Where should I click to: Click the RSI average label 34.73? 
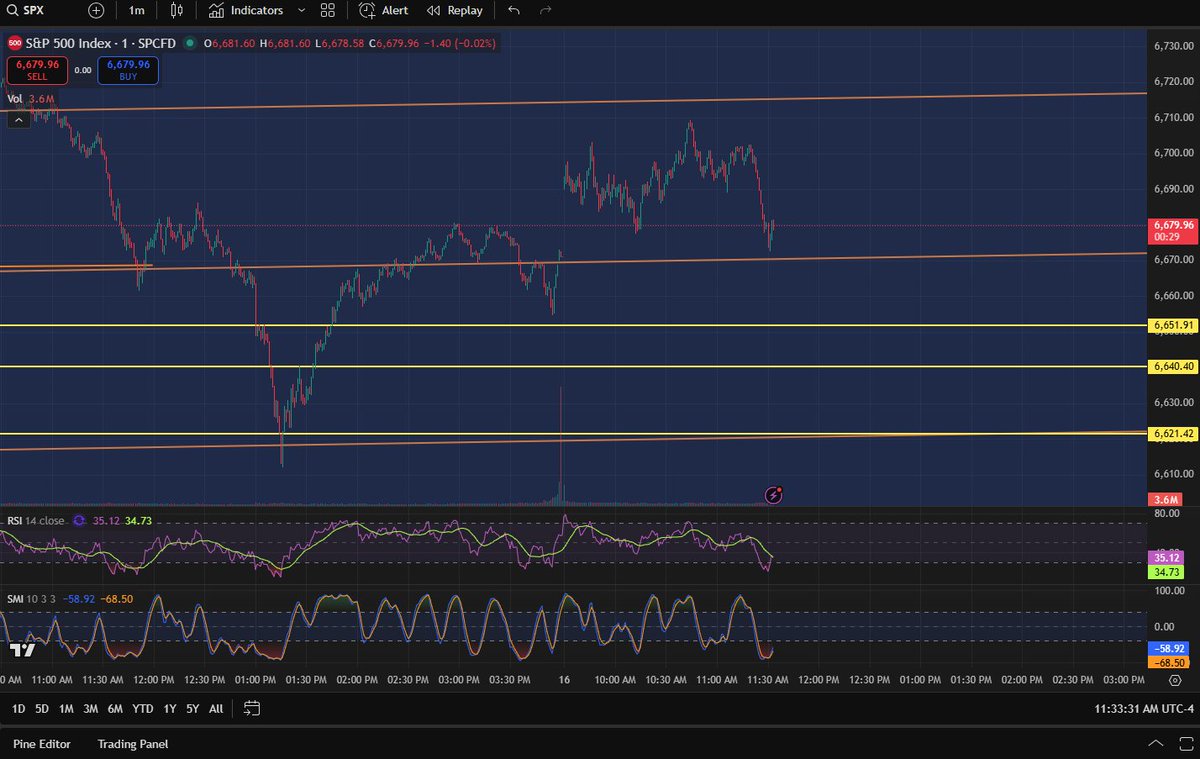[1168, 571]
